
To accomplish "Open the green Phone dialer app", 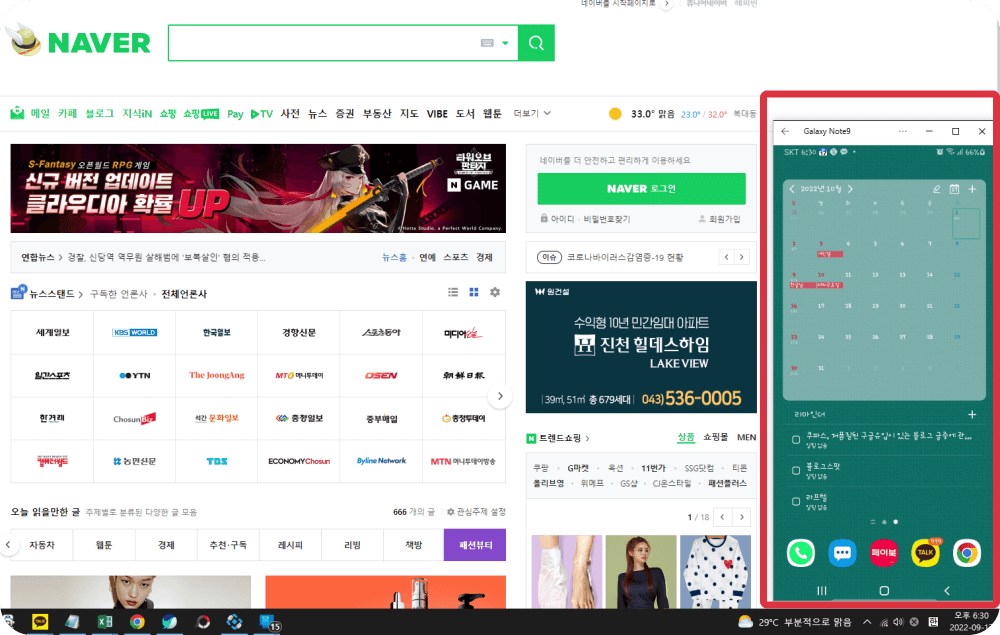I will tap(800, 552).
